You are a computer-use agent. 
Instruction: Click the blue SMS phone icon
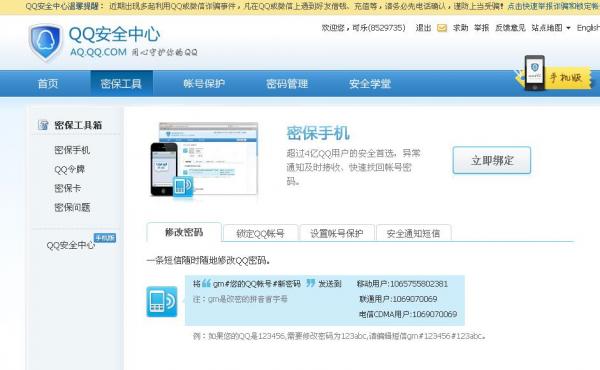click(162, 302)
